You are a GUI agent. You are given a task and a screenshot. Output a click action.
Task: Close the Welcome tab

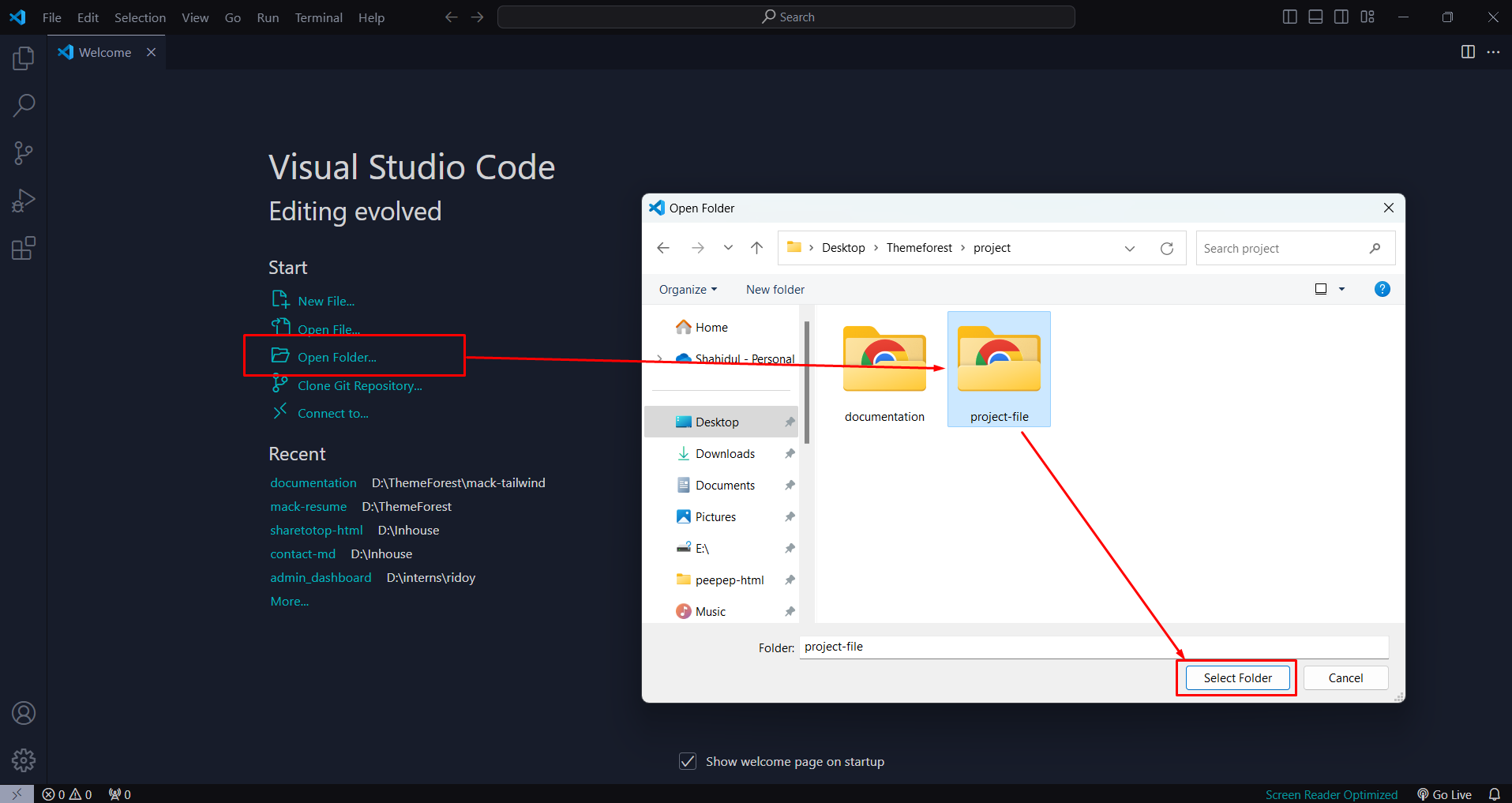[151, 52]
